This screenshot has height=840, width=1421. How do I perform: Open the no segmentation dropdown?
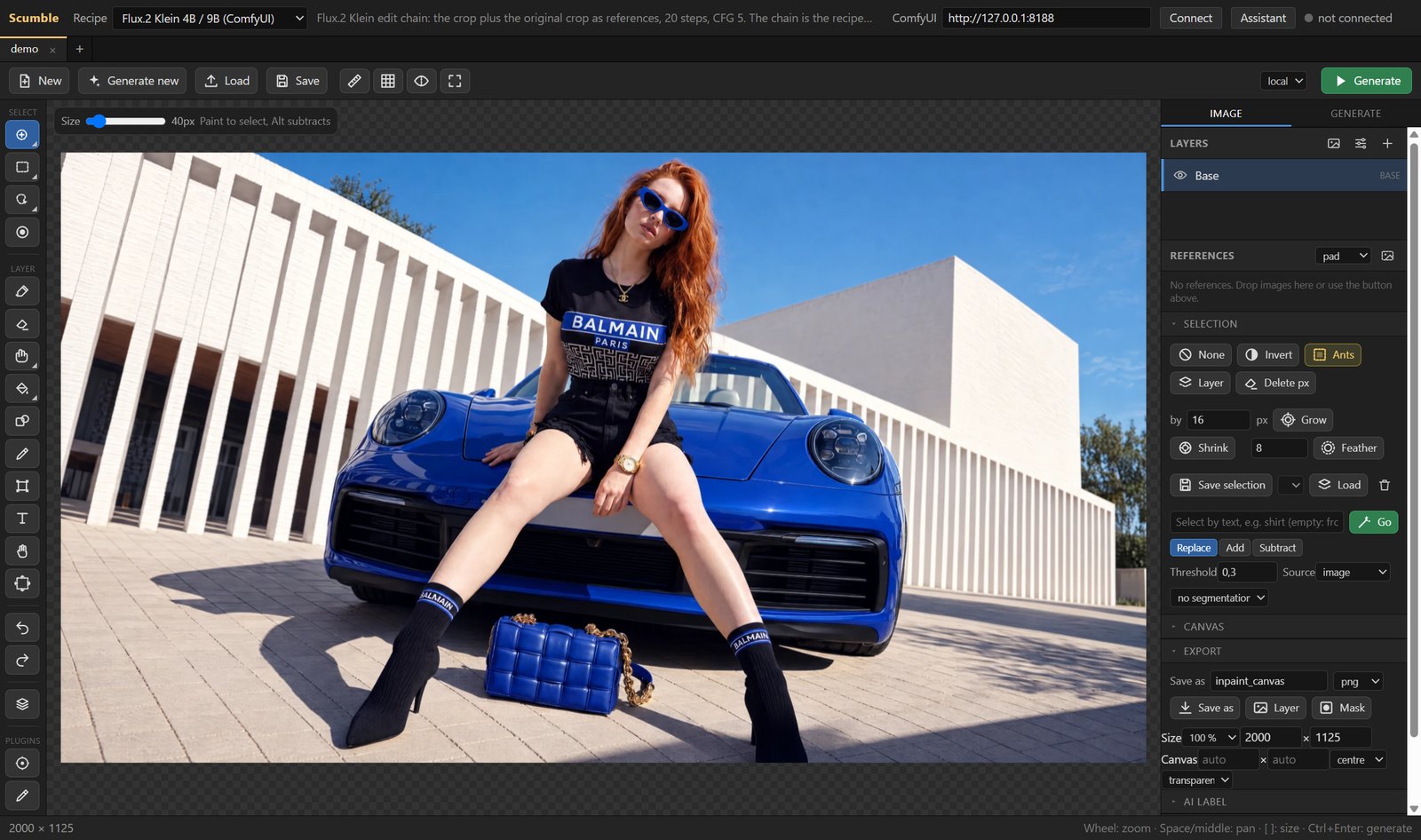coord(1219,598)
